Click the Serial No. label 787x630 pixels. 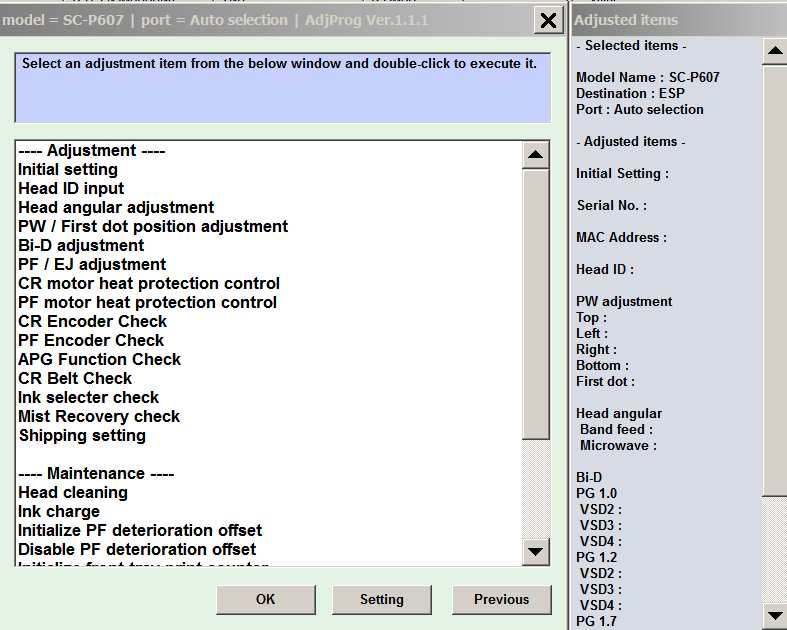pos(612,205)
